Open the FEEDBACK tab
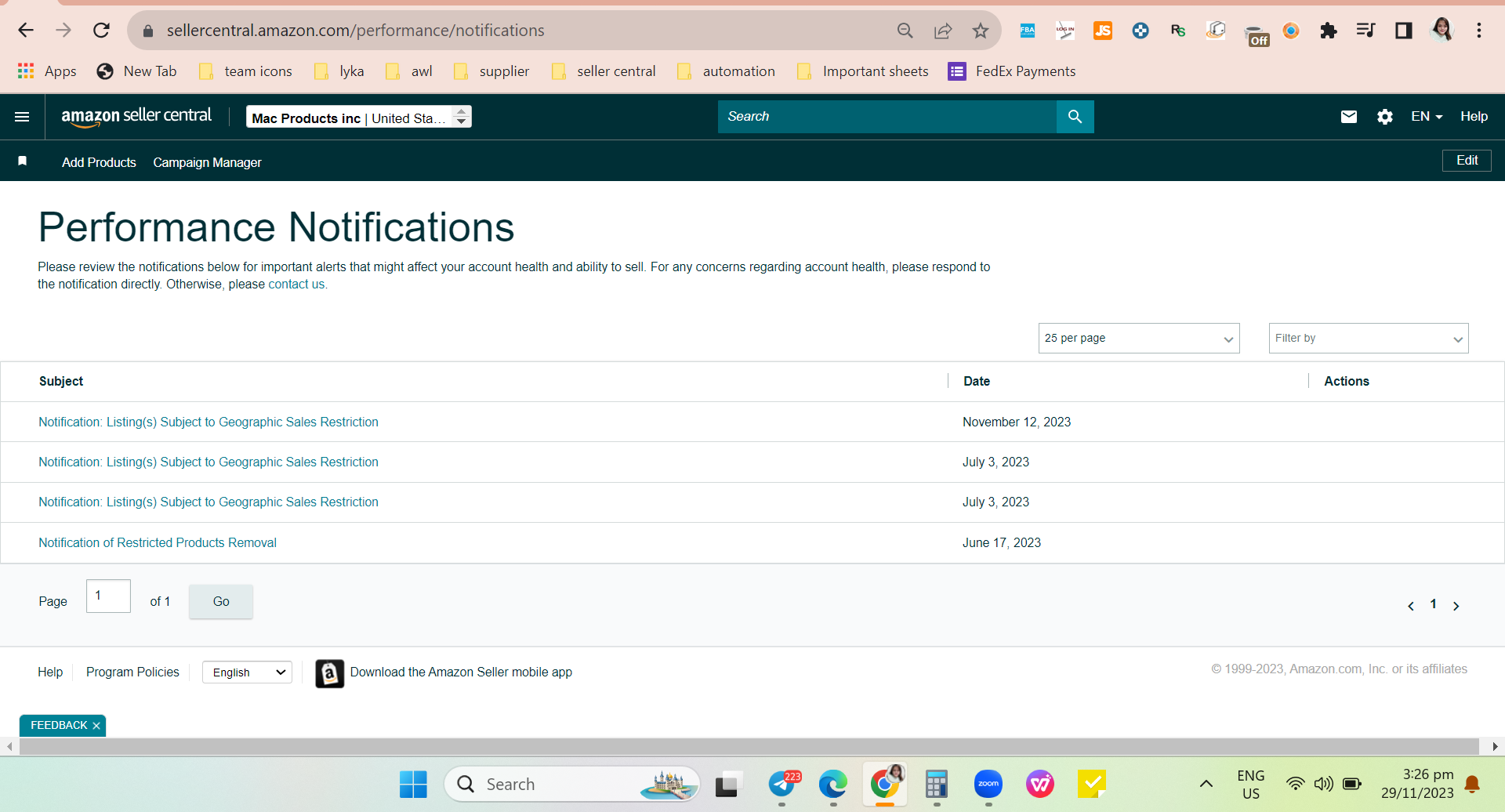 click(x=59, y=726)
